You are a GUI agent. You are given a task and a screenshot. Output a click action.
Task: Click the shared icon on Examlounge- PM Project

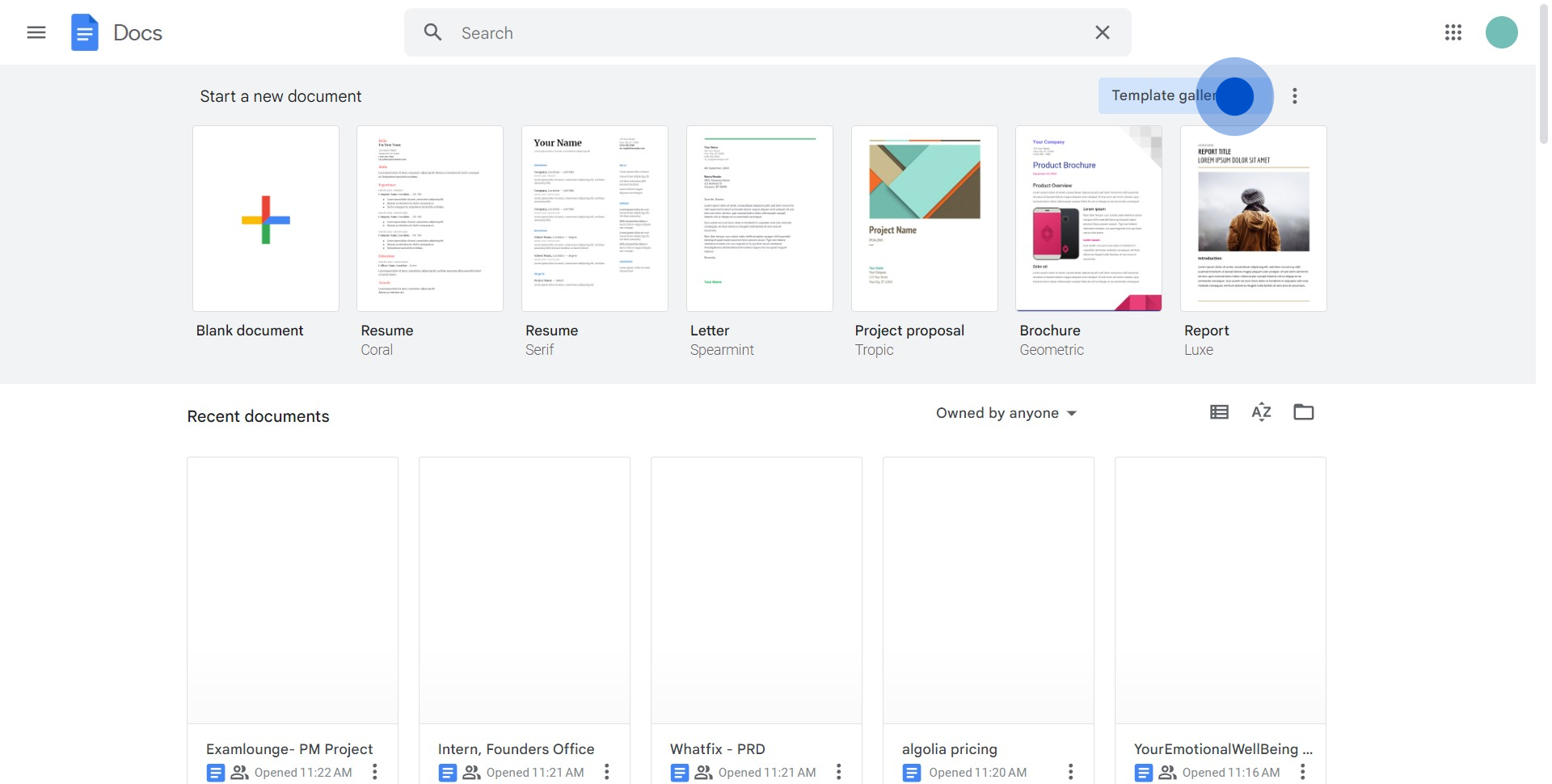pos(239,773)
